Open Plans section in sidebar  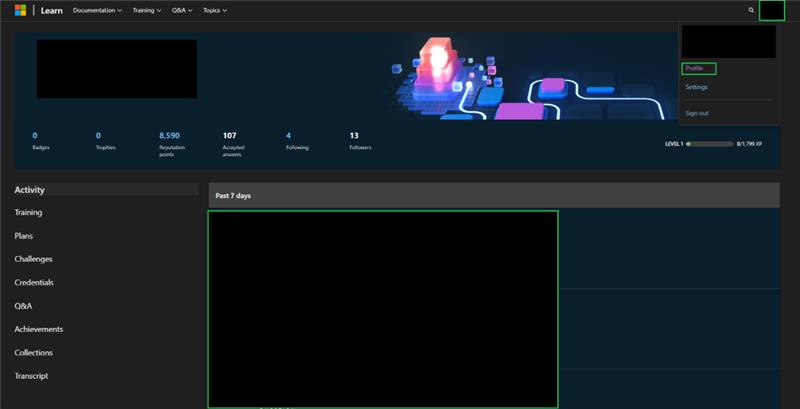[24, 236]
